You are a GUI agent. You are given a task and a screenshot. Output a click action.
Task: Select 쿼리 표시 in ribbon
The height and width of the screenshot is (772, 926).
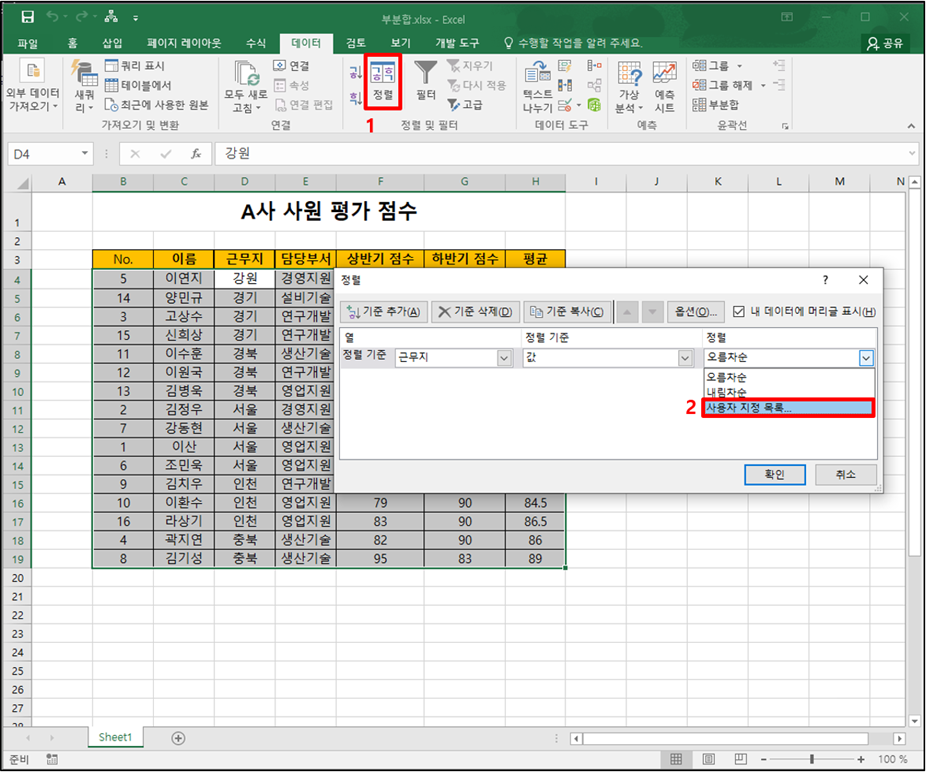coord(135,66)
